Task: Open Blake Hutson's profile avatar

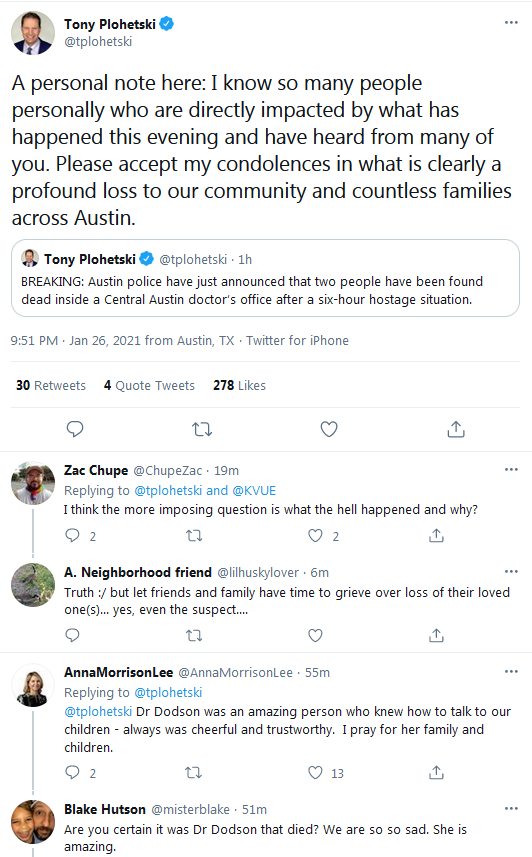Action: [33, 822]
